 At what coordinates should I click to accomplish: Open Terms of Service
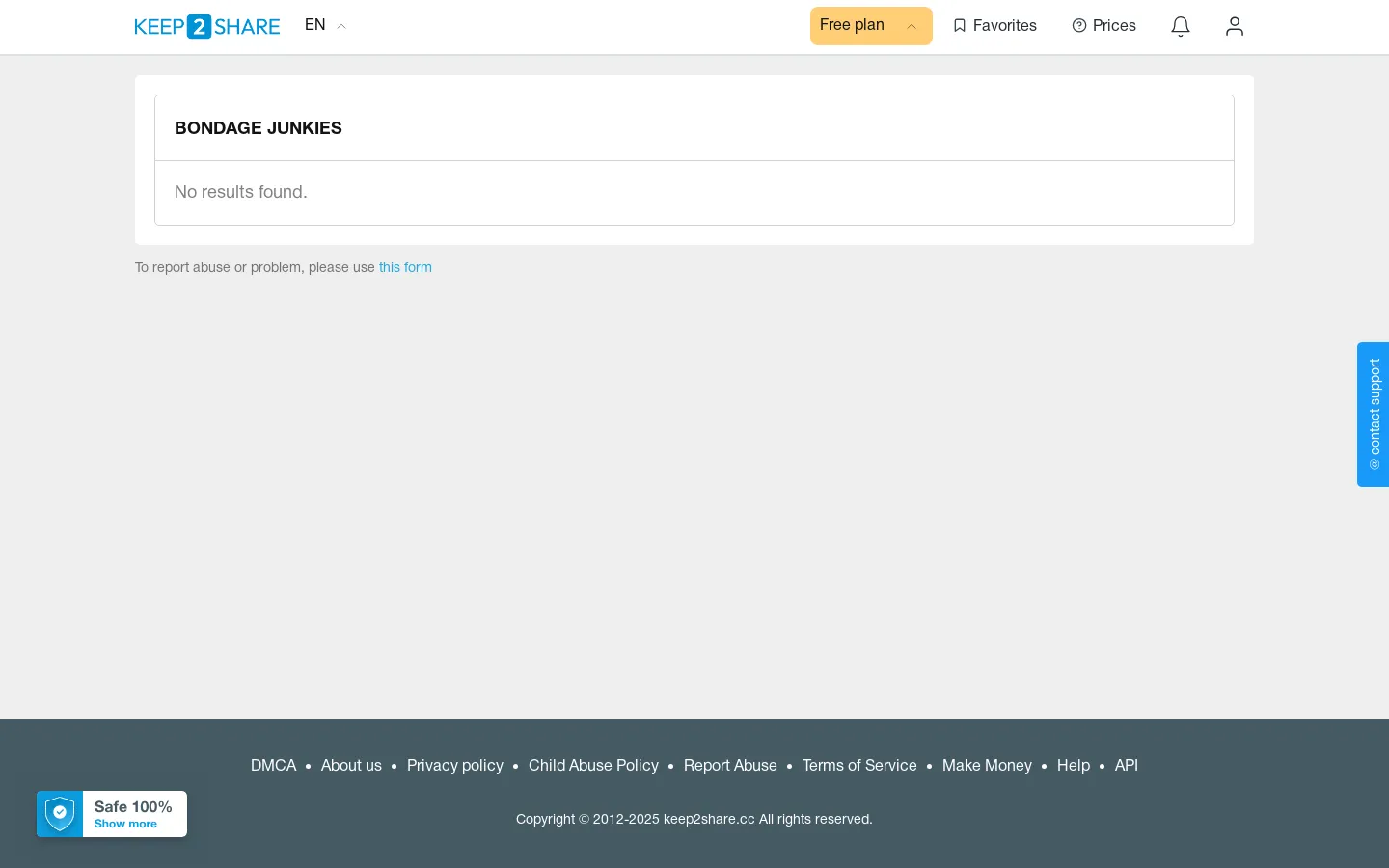point(859,766)
